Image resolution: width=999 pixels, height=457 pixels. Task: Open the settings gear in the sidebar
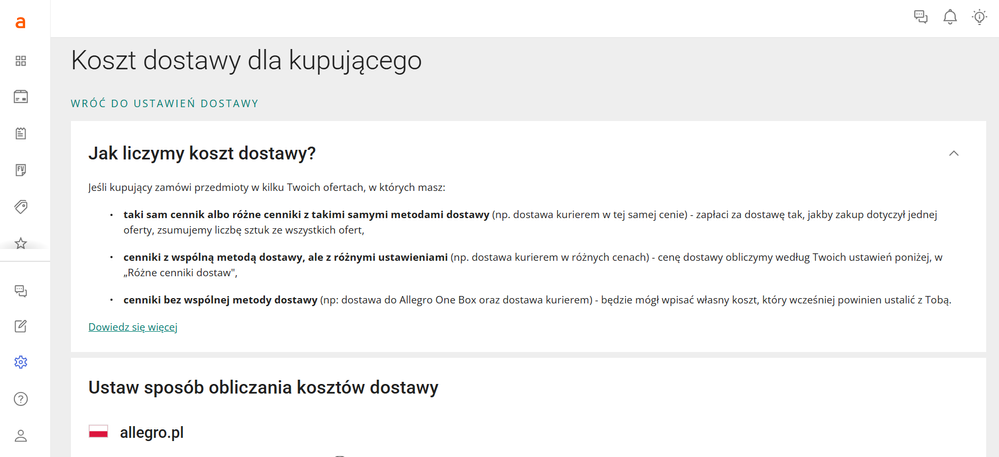[21, 362]
